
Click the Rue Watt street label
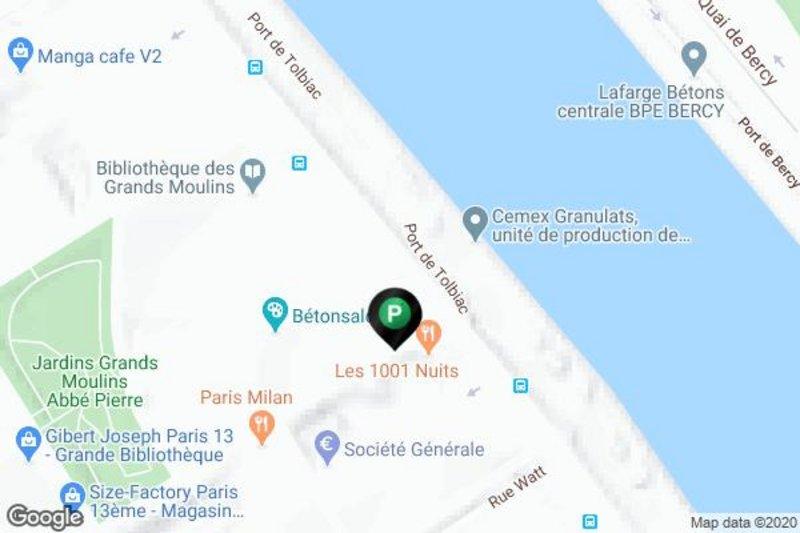click(517, 487)
